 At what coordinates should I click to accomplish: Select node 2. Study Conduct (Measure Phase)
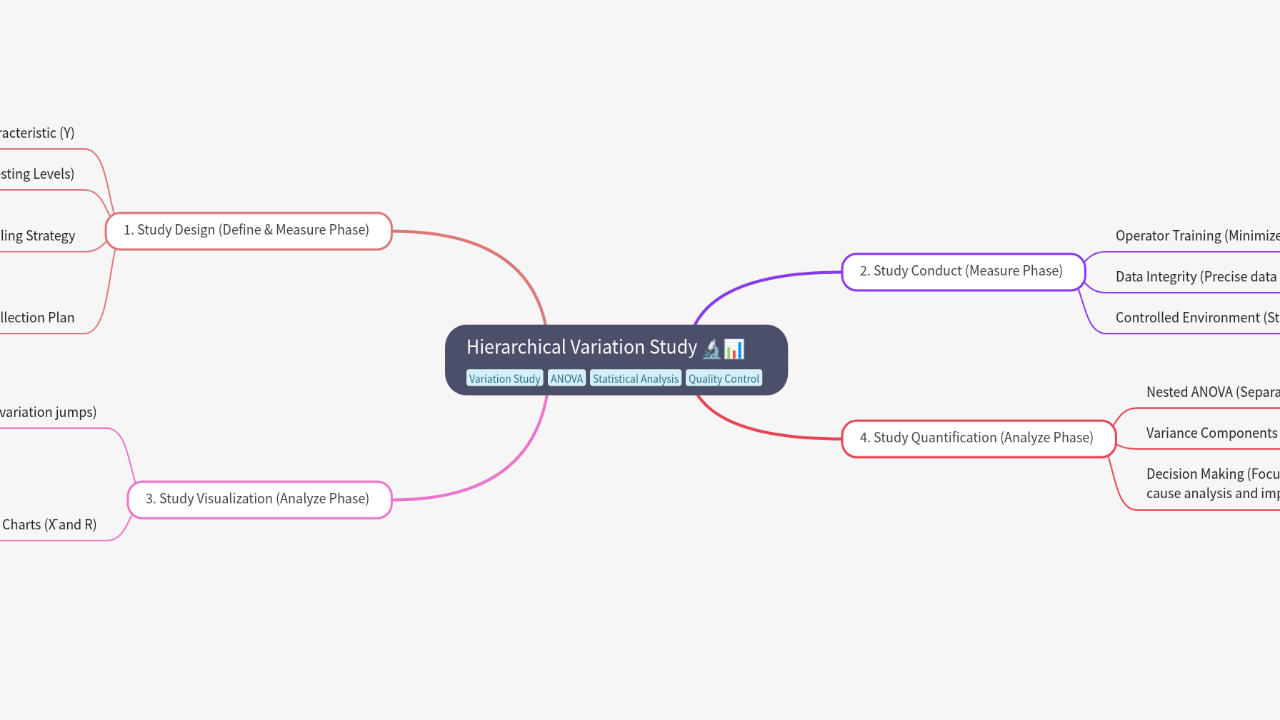click(963, 271)
